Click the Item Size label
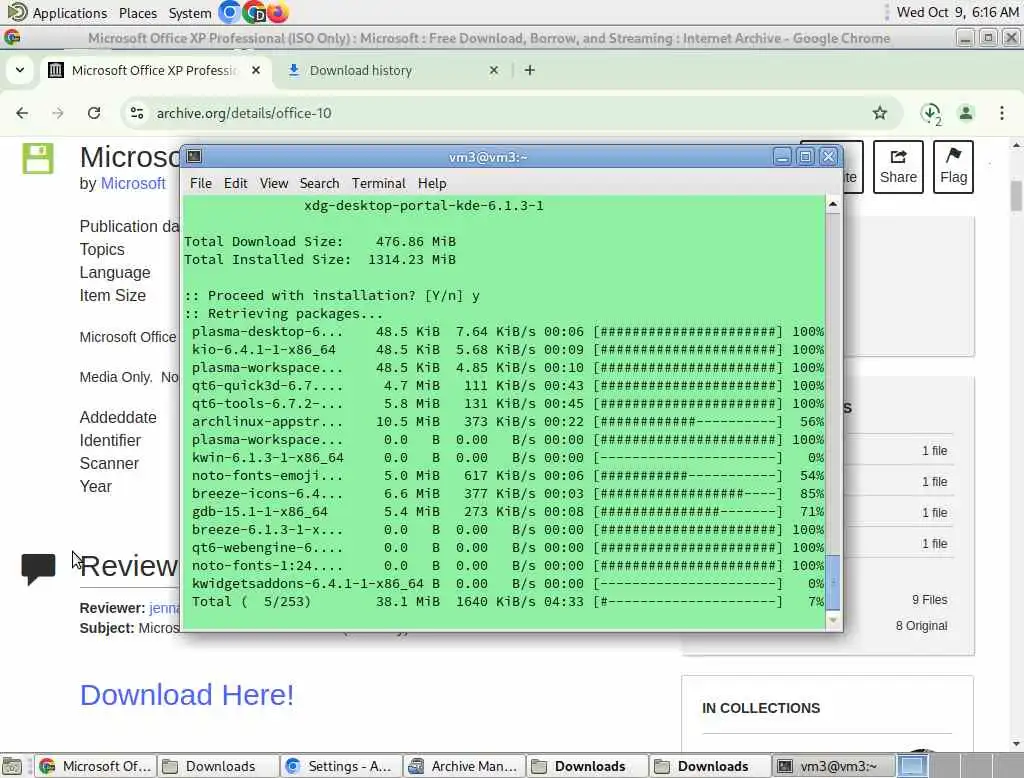Viewport: 1024px width, 778px height. (x=112, y=296)
